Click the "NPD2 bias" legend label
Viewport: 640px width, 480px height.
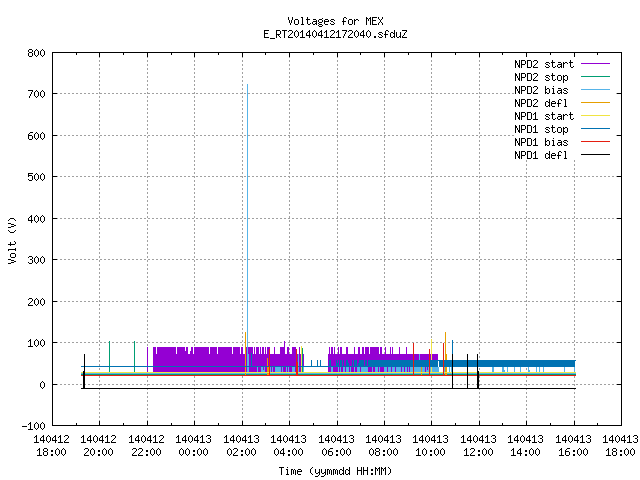point(541,90)
